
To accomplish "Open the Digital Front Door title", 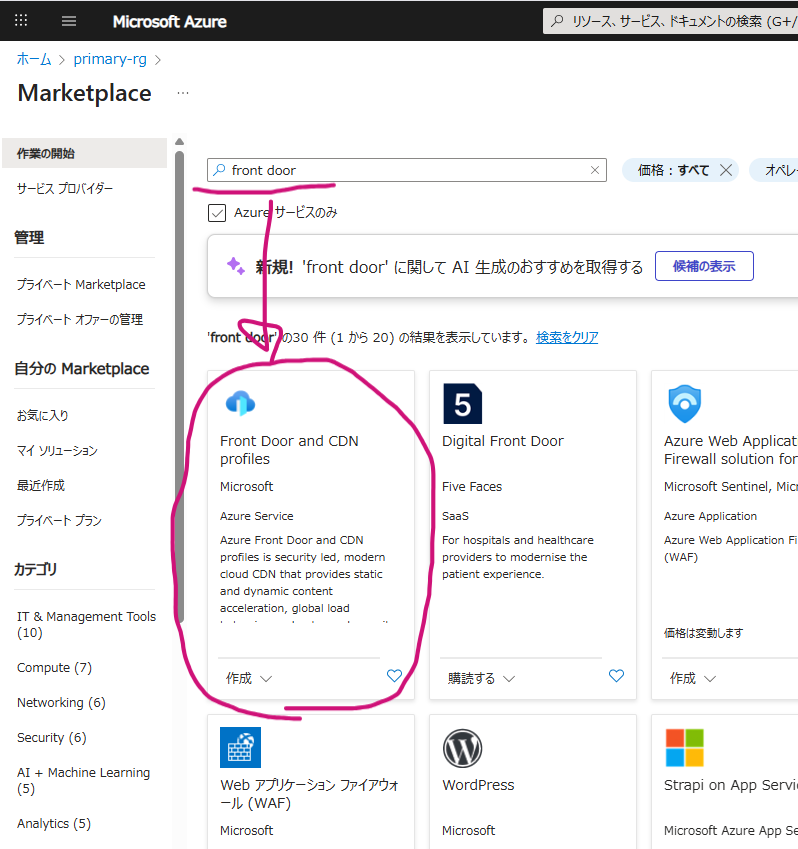I will tap(503, 441).
